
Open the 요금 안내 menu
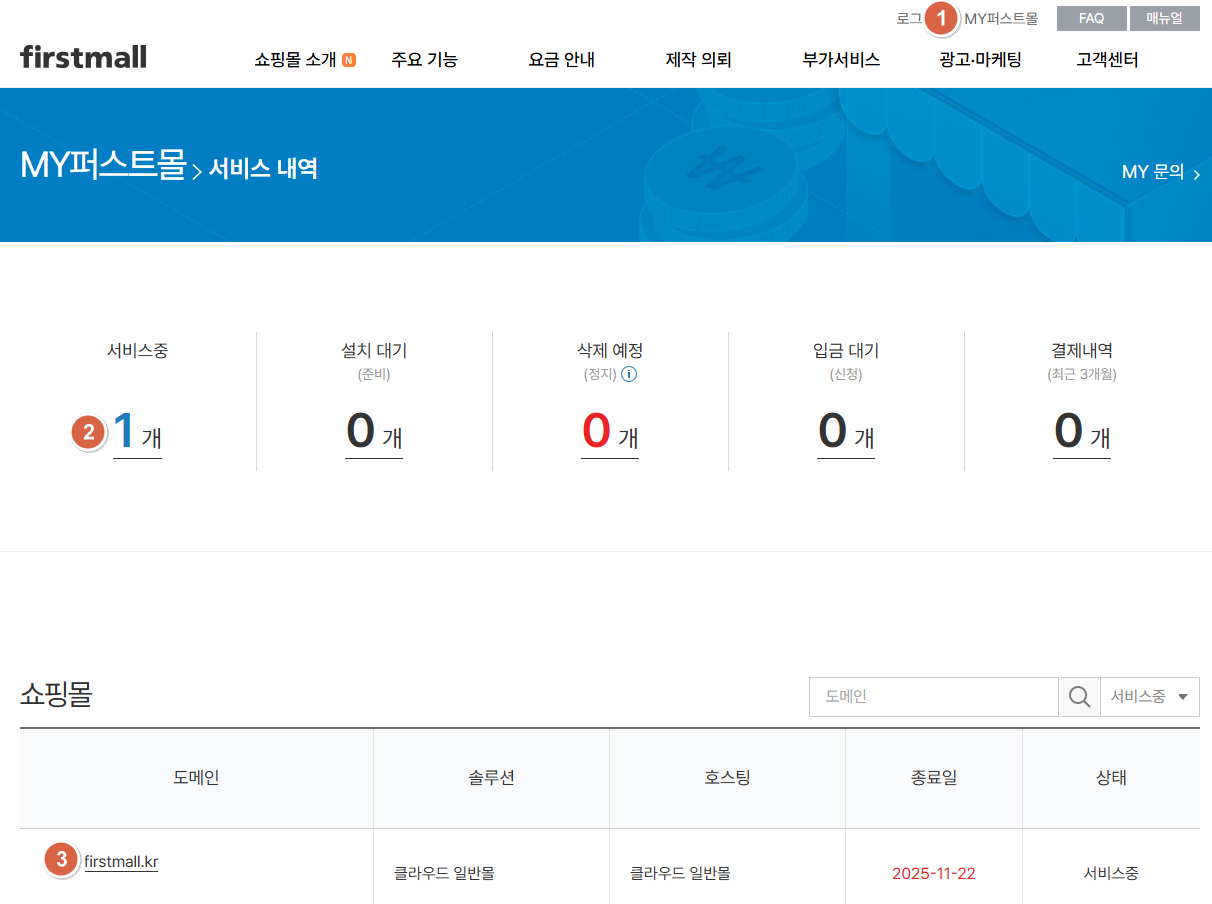pos(562,60)
